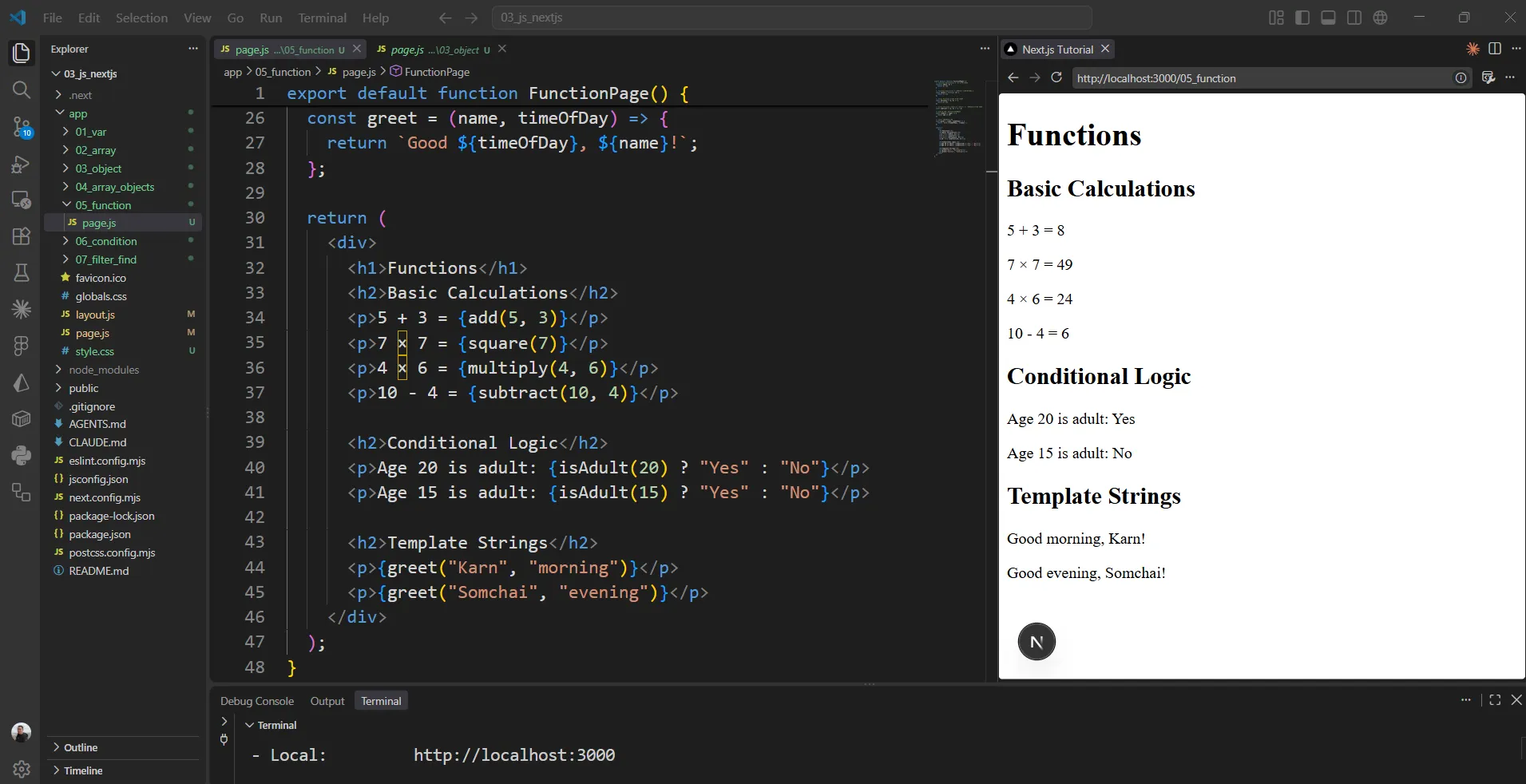Toggle the Secondary Side Bar
The width and height of the screenshot is (1526, 784).
1354,18
